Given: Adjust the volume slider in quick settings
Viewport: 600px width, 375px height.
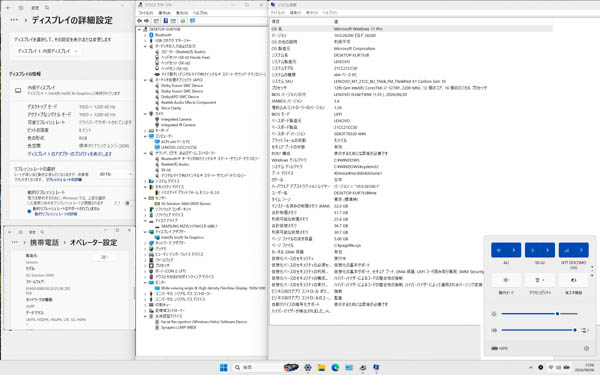Looking at the screenshot, I should pos(539,330).
